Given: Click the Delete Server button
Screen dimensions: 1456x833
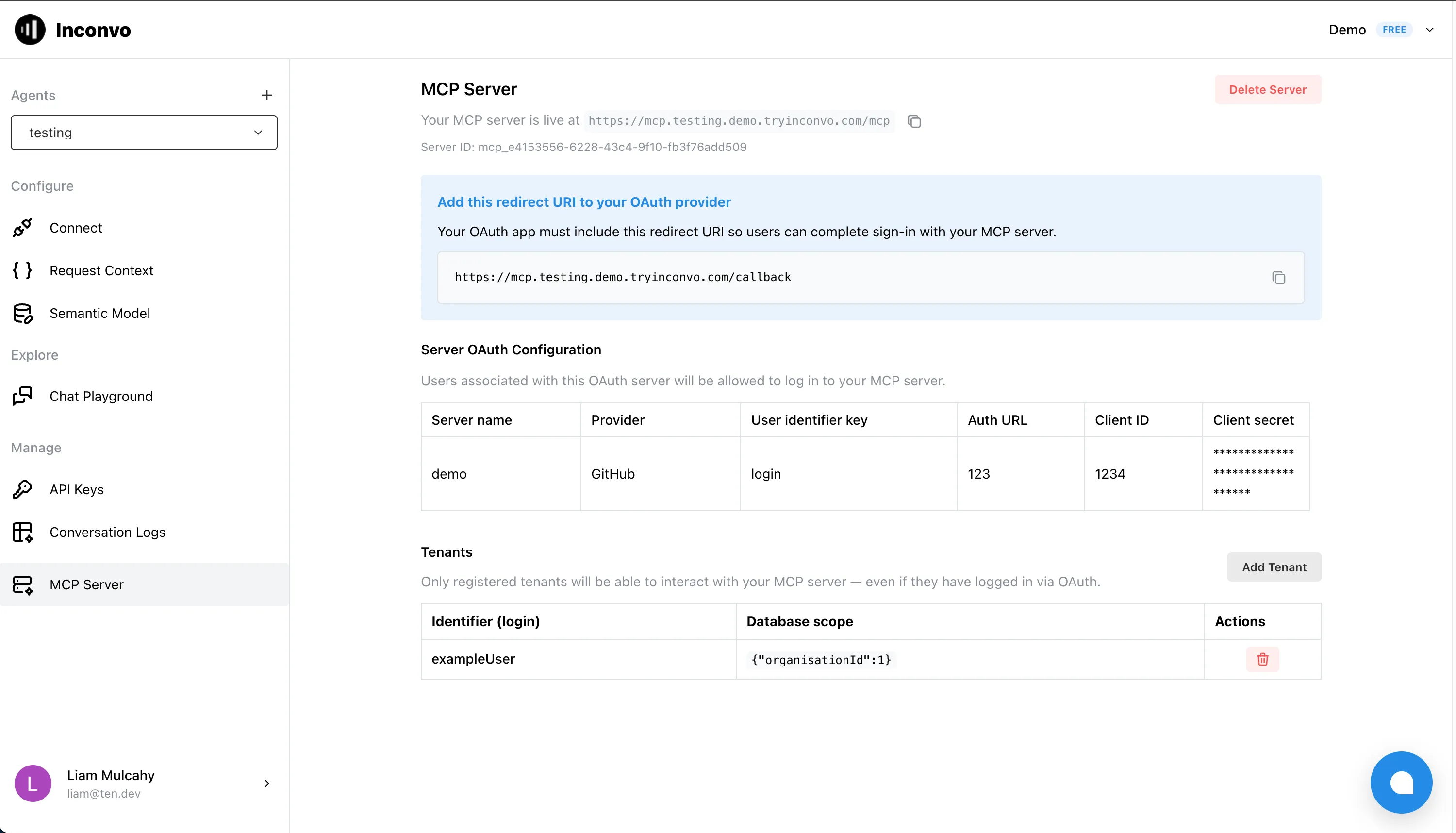Looking at the screenshot, I should (1268, 89).
